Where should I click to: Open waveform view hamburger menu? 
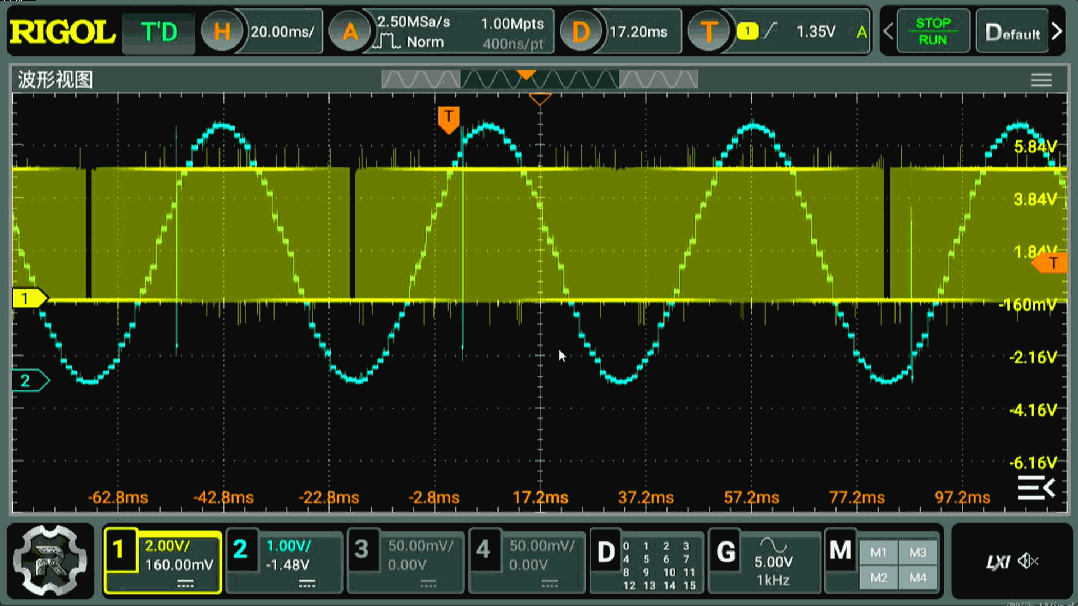1041,80
